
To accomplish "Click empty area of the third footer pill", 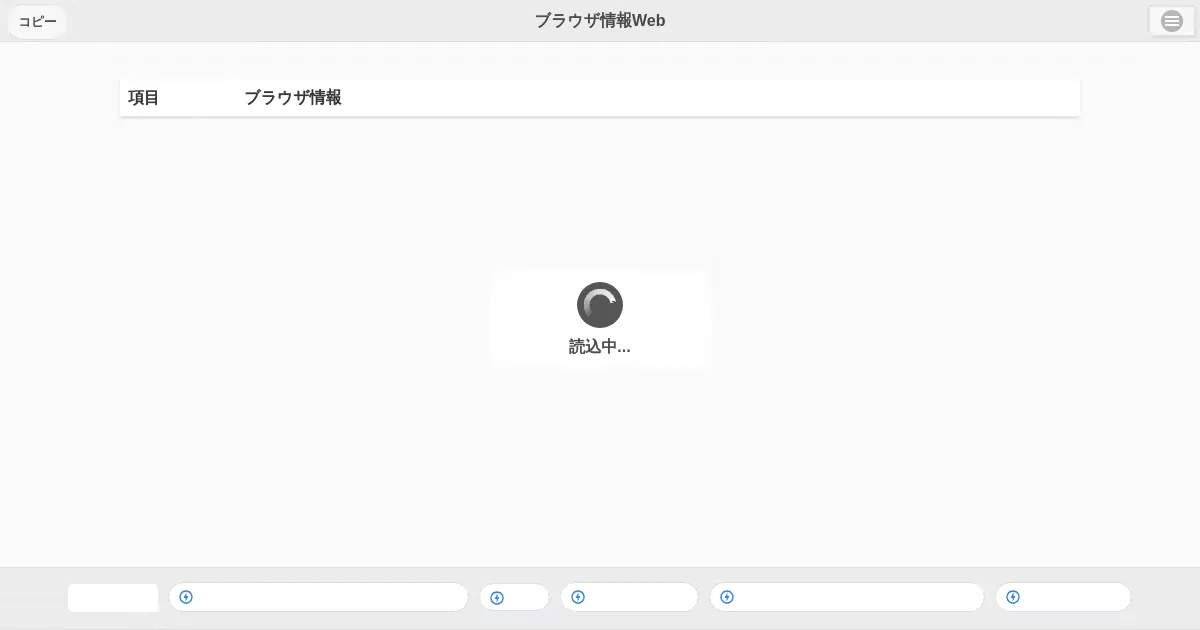I will point(640,598).
